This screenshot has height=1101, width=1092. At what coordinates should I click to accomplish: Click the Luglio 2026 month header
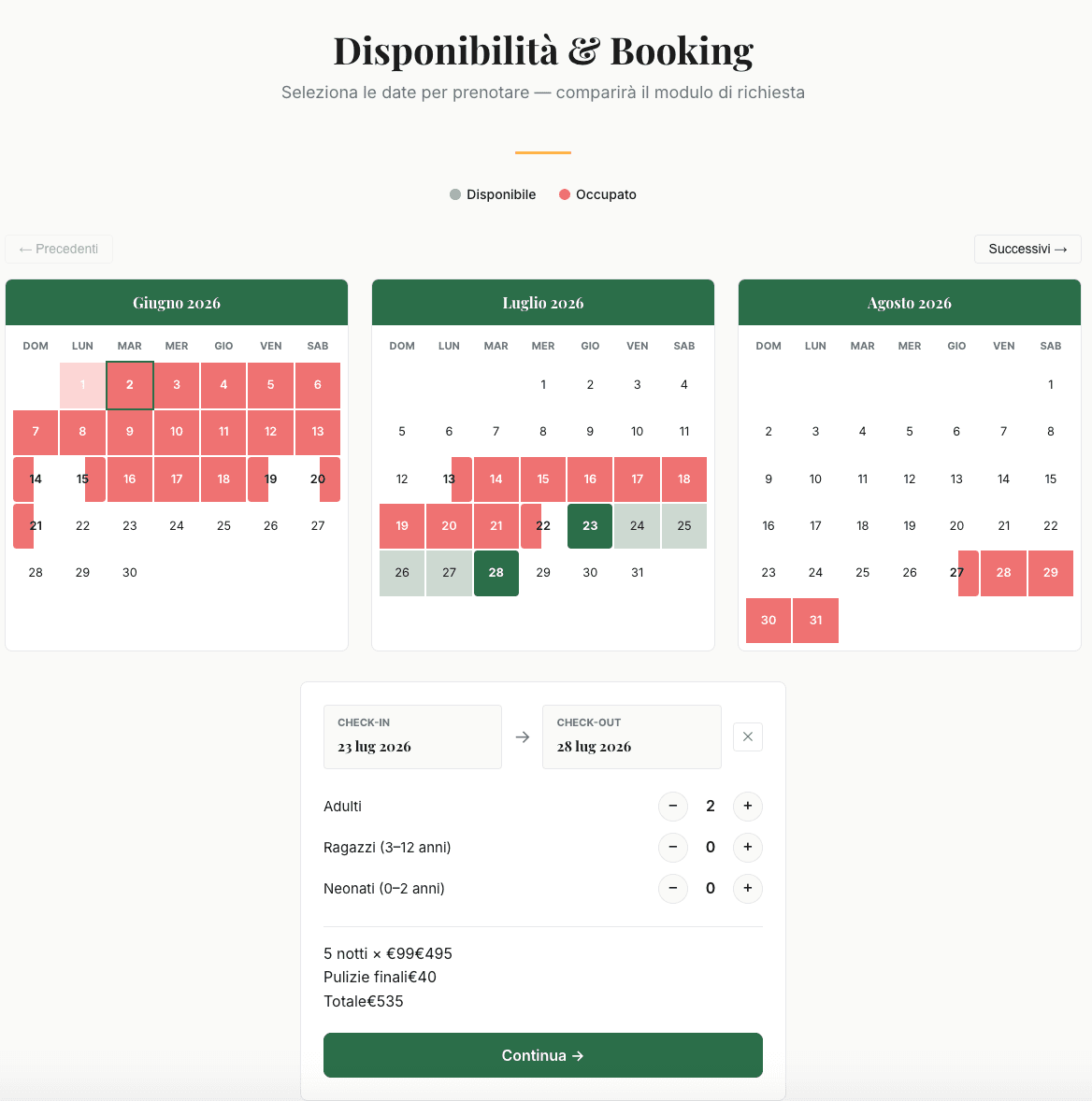coord(543,303)
